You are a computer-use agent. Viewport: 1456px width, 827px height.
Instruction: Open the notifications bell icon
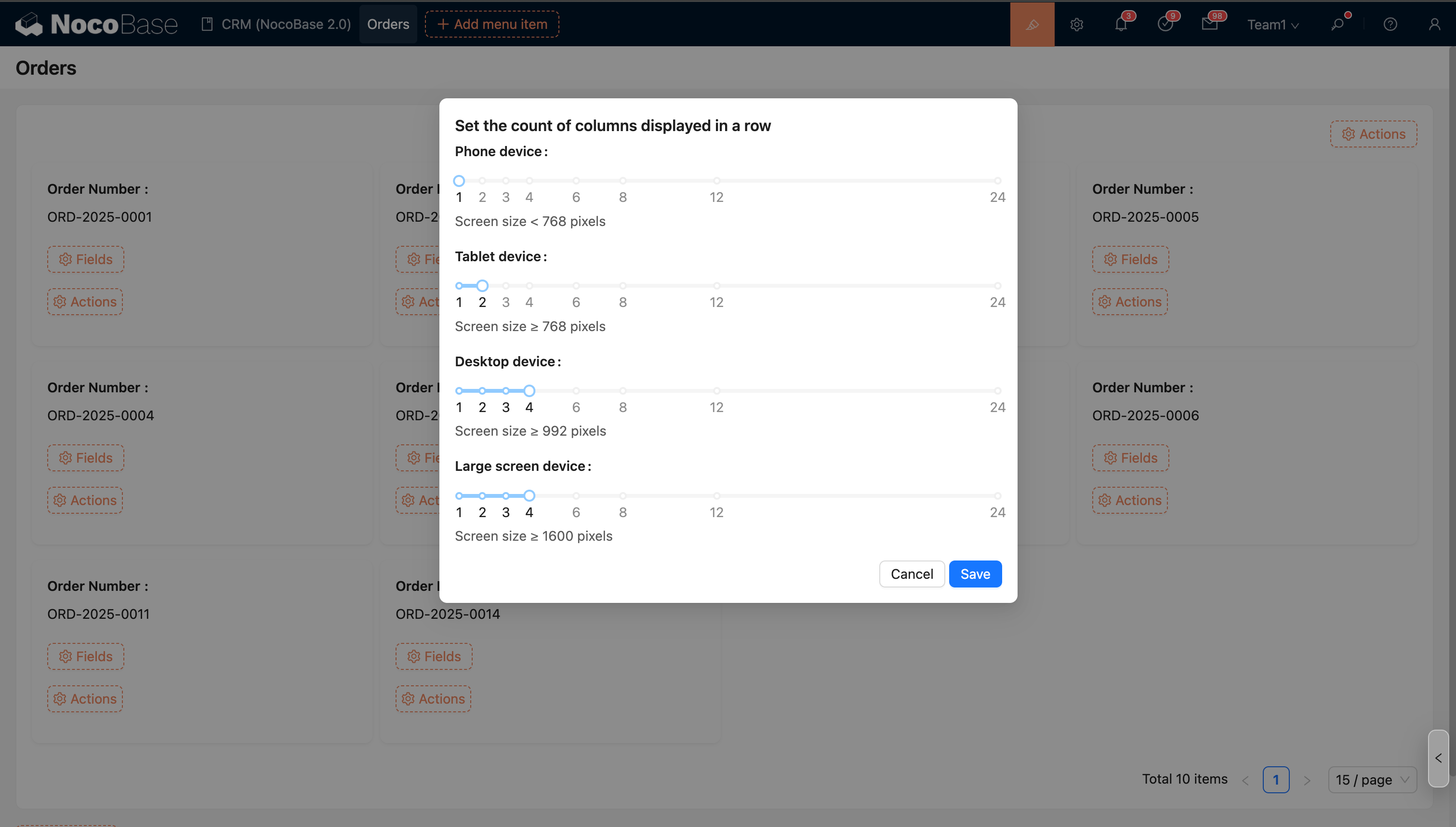[1121, 25]
